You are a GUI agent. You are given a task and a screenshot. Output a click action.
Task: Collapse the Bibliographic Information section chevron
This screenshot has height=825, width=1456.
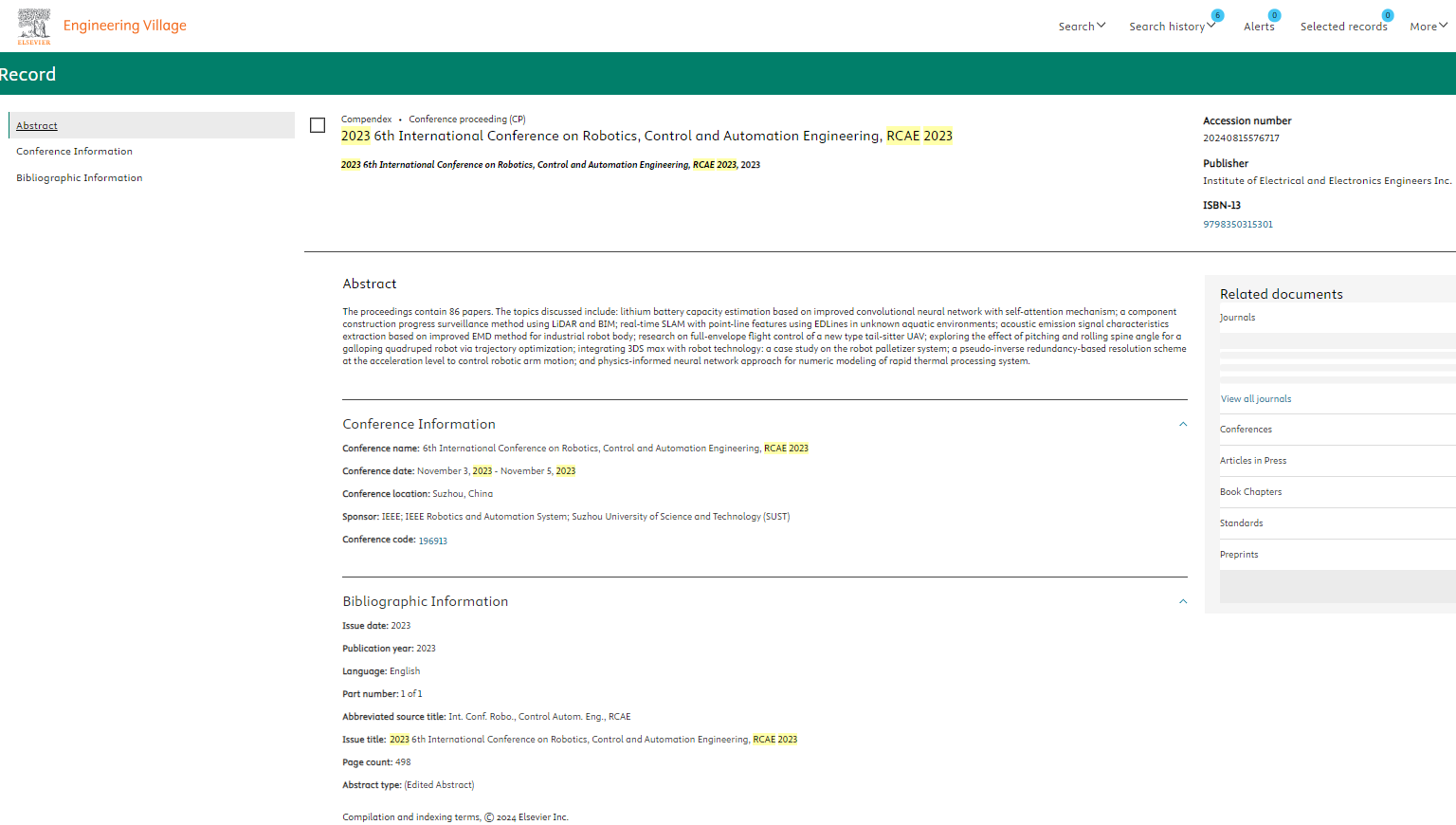(1183, 601)
